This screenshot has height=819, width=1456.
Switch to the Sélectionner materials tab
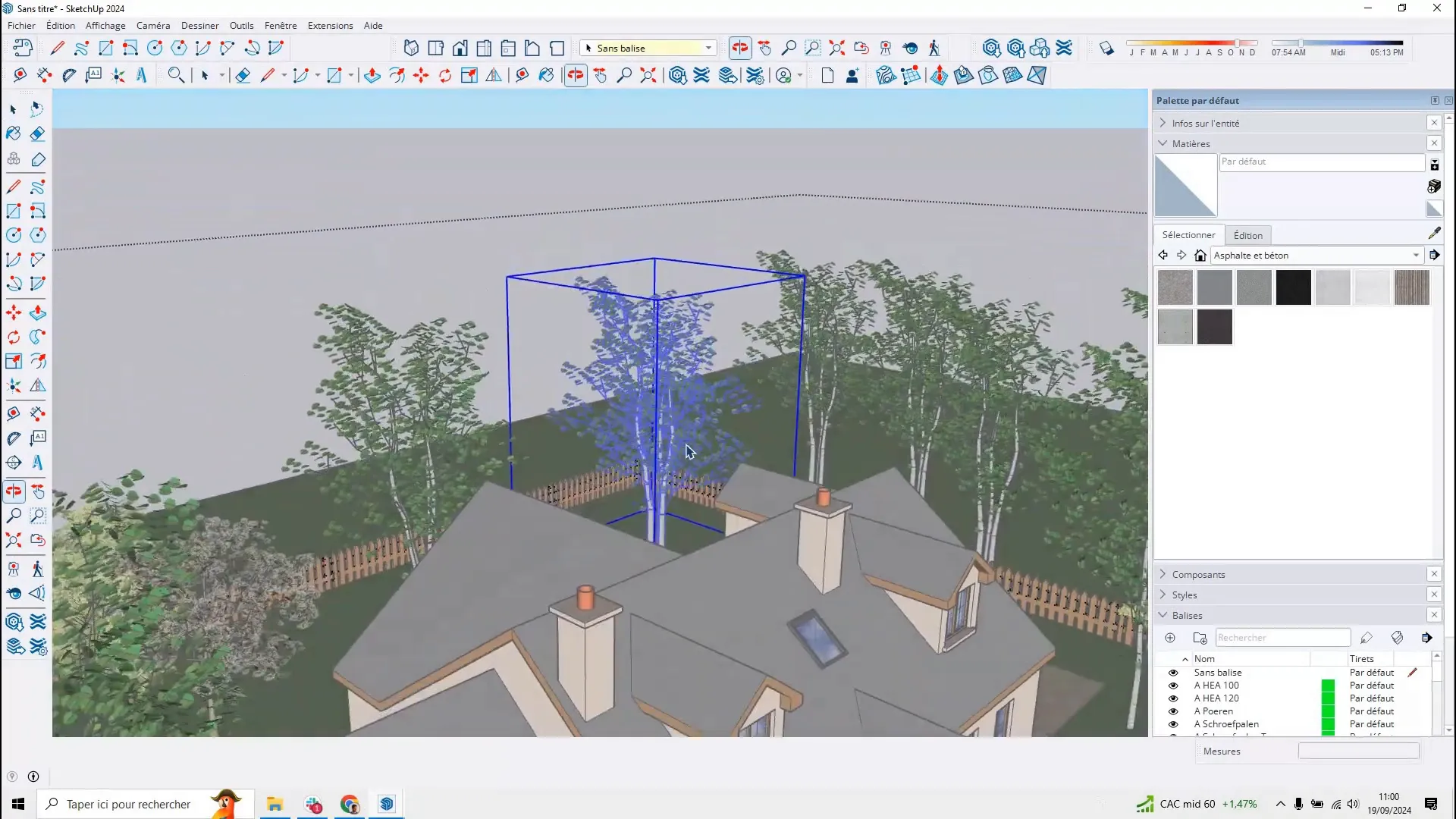[1188, 235]
